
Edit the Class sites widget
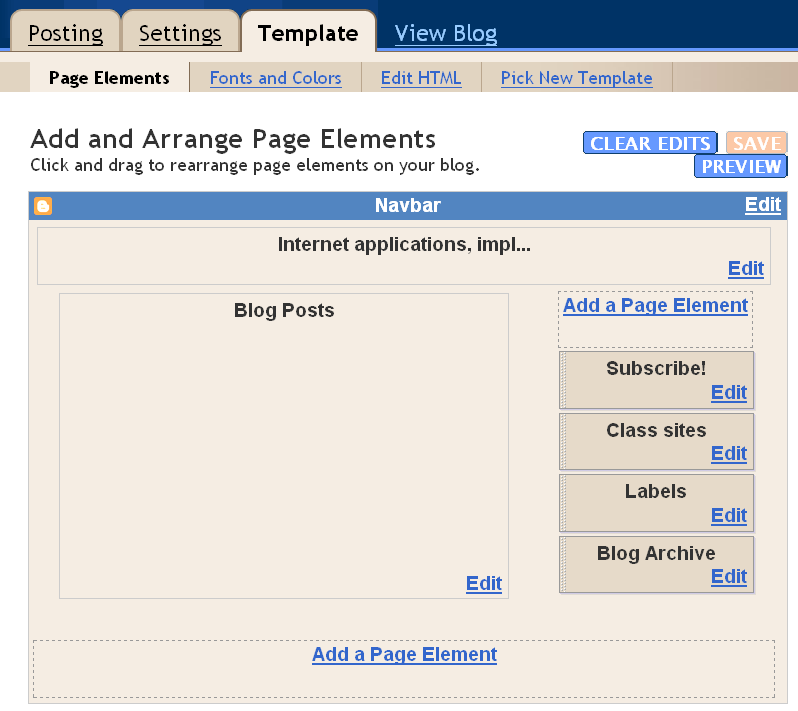(729, 453)
